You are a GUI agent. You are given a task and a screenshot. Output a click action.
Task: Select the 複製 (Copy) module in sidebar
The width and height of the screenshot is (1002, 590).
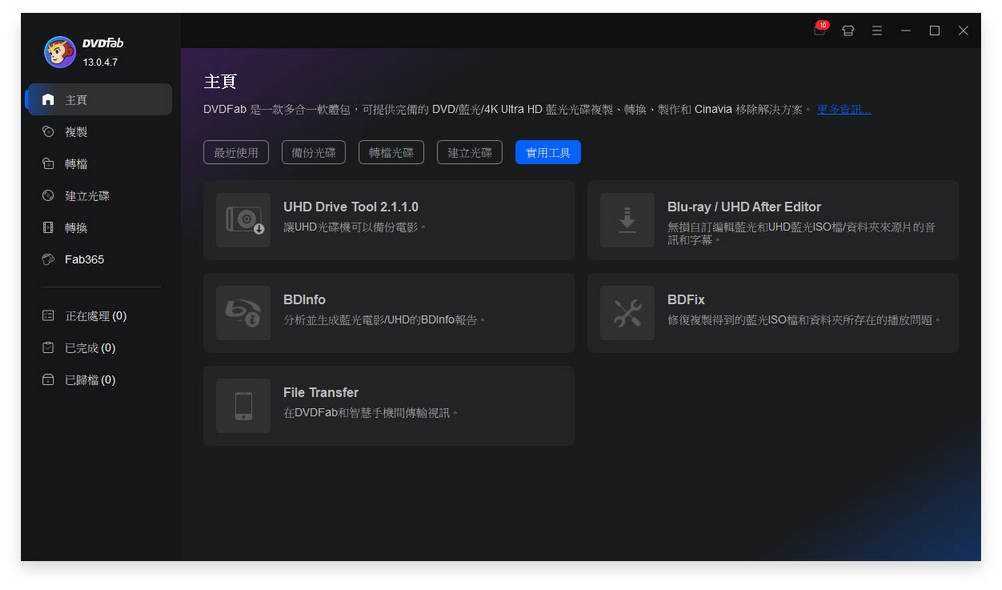click(x=60, y=131)
